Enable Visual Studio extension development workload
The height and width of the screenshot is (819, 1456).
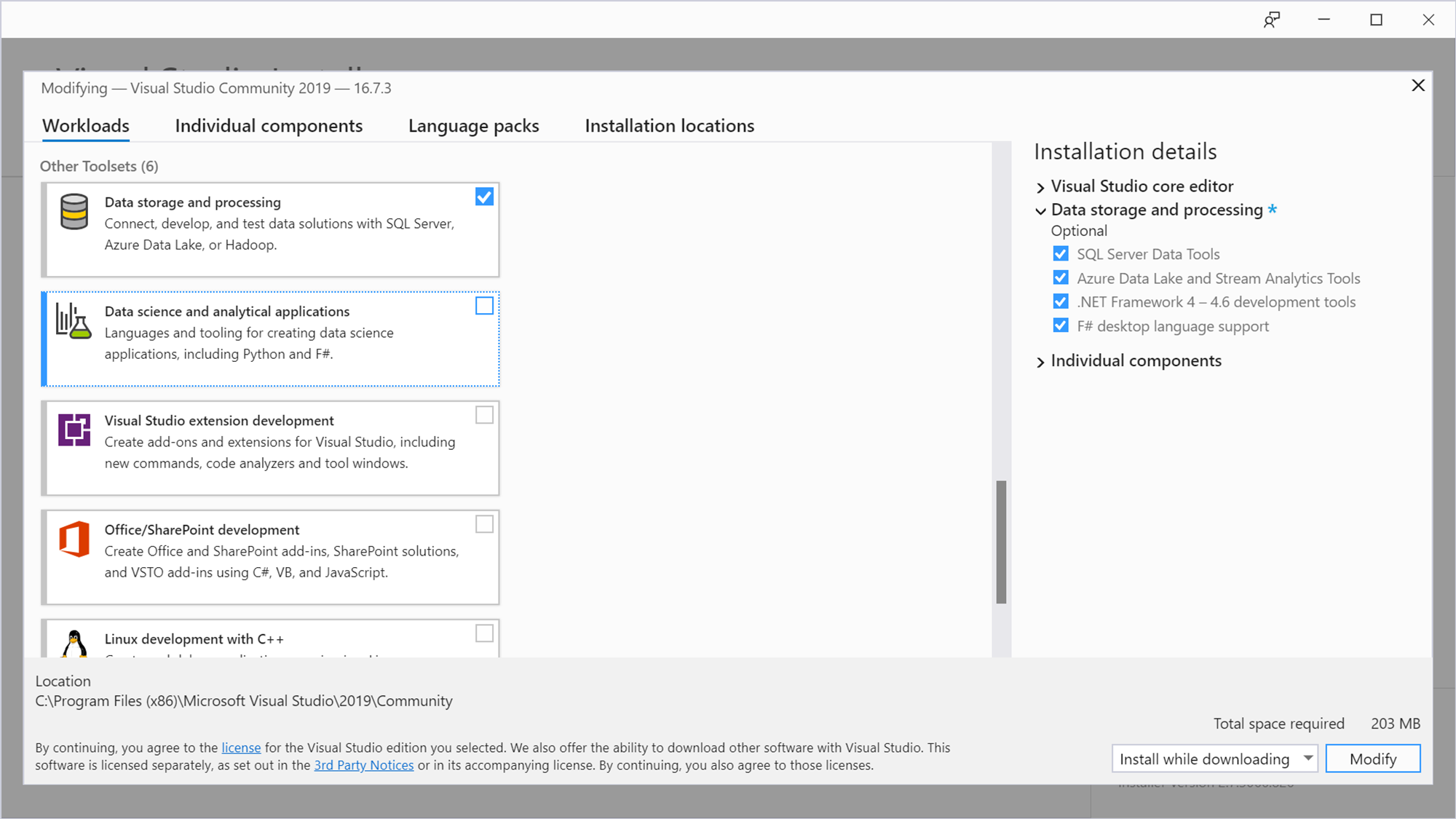point(484,415)
